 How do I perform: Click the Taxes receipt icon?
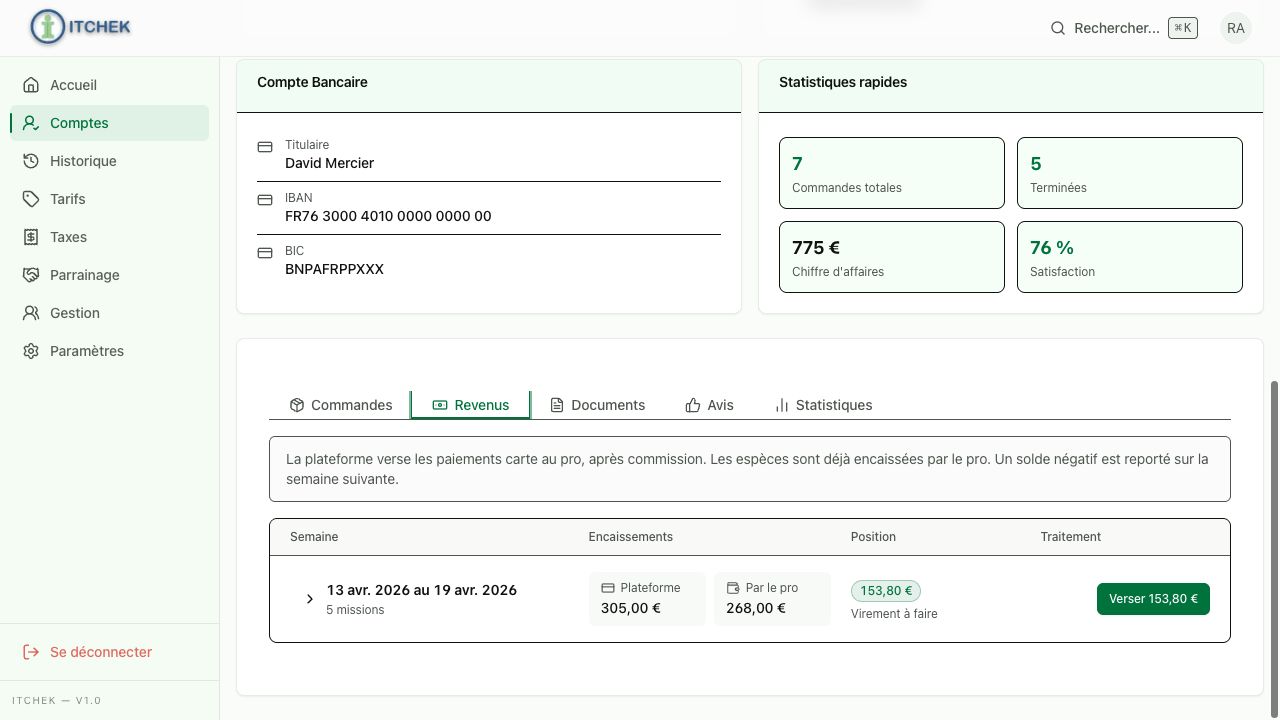[31, 237]
